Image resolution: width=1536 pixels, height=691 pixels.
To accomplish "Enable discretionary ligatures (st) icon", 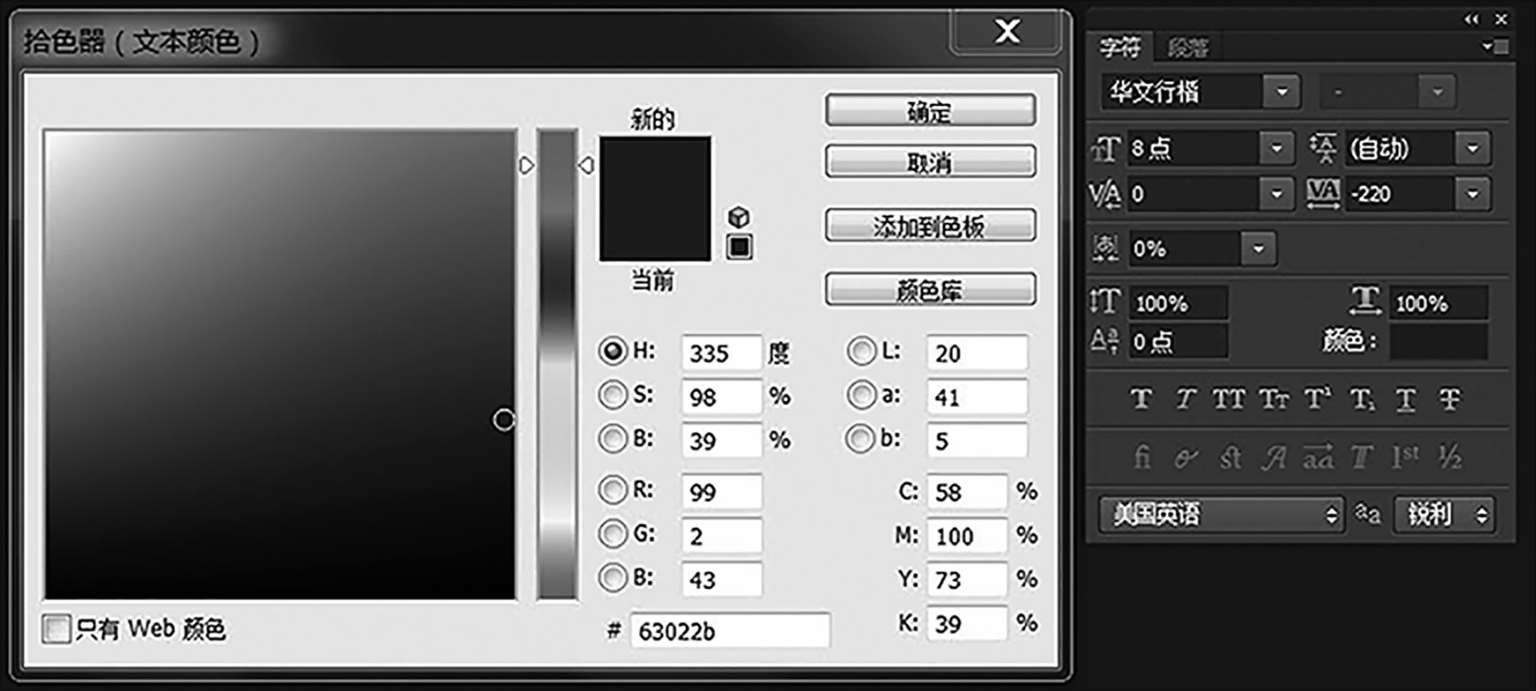I will pos(1230,457).
